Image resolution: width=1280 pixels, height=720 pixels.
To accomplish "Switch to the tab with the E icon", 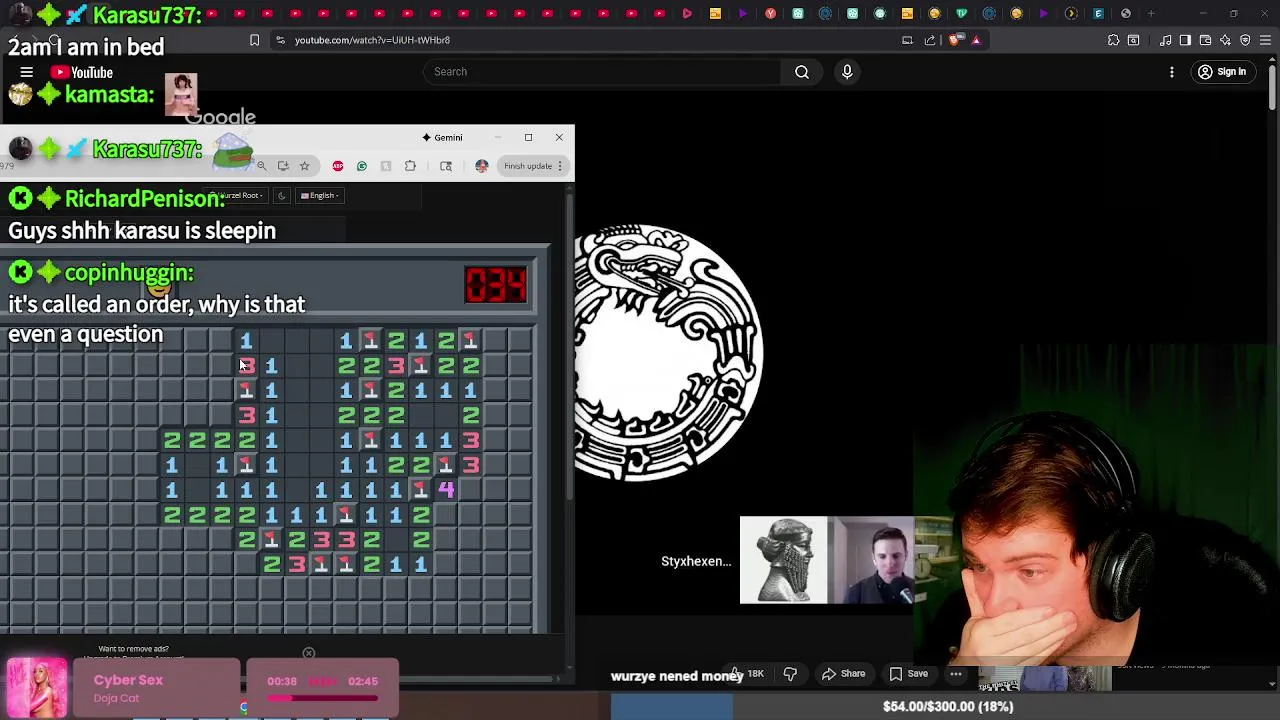I will (1098, 13).
